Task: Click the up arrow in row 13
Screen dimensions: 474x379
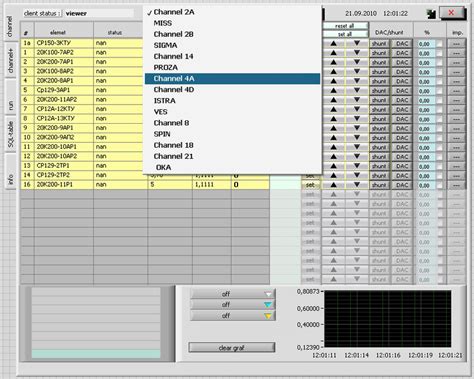Action: [333, 166]
